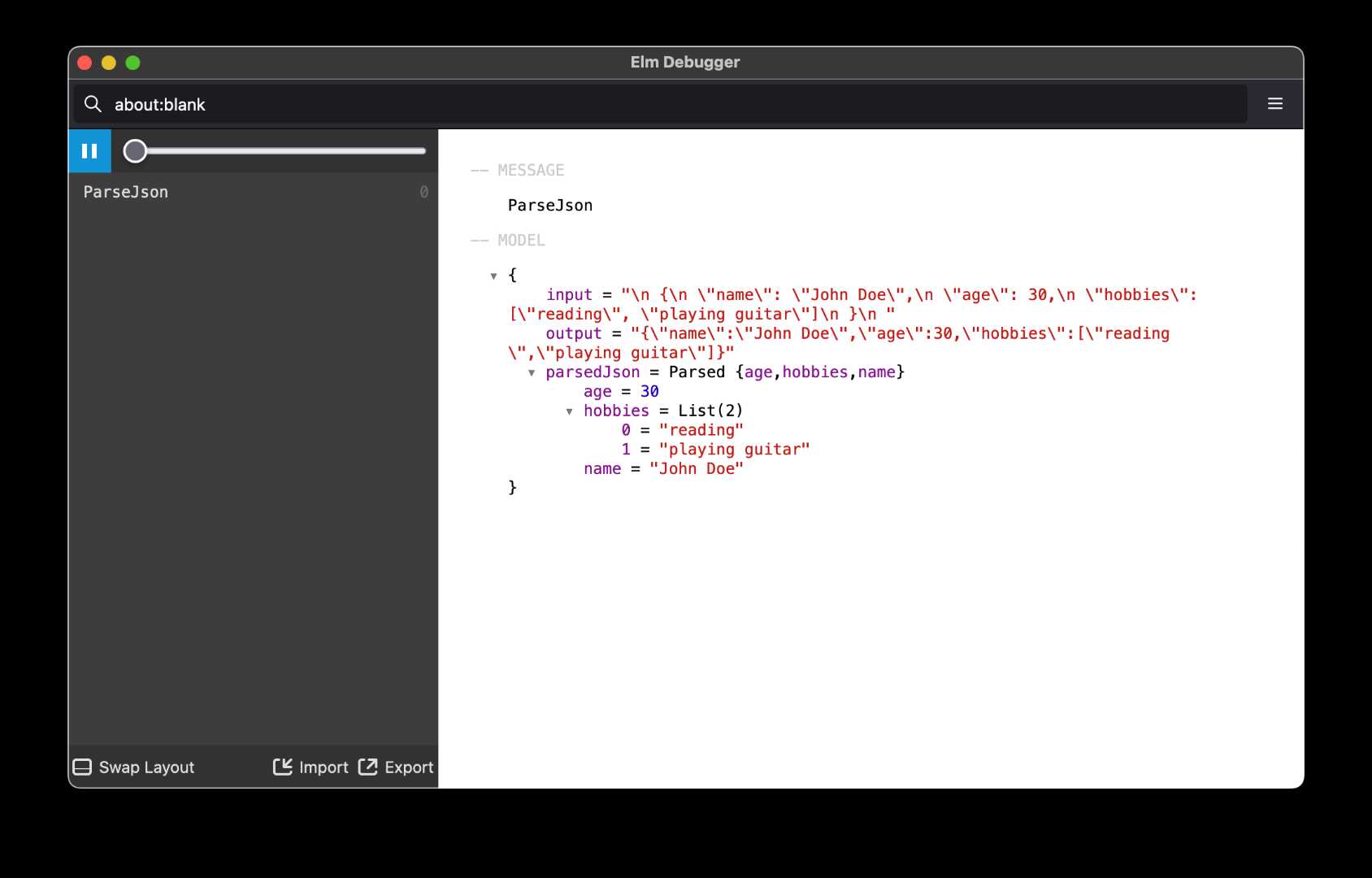
Task: Close the Elm Debugger window
Action: click(x=85, y=63)
